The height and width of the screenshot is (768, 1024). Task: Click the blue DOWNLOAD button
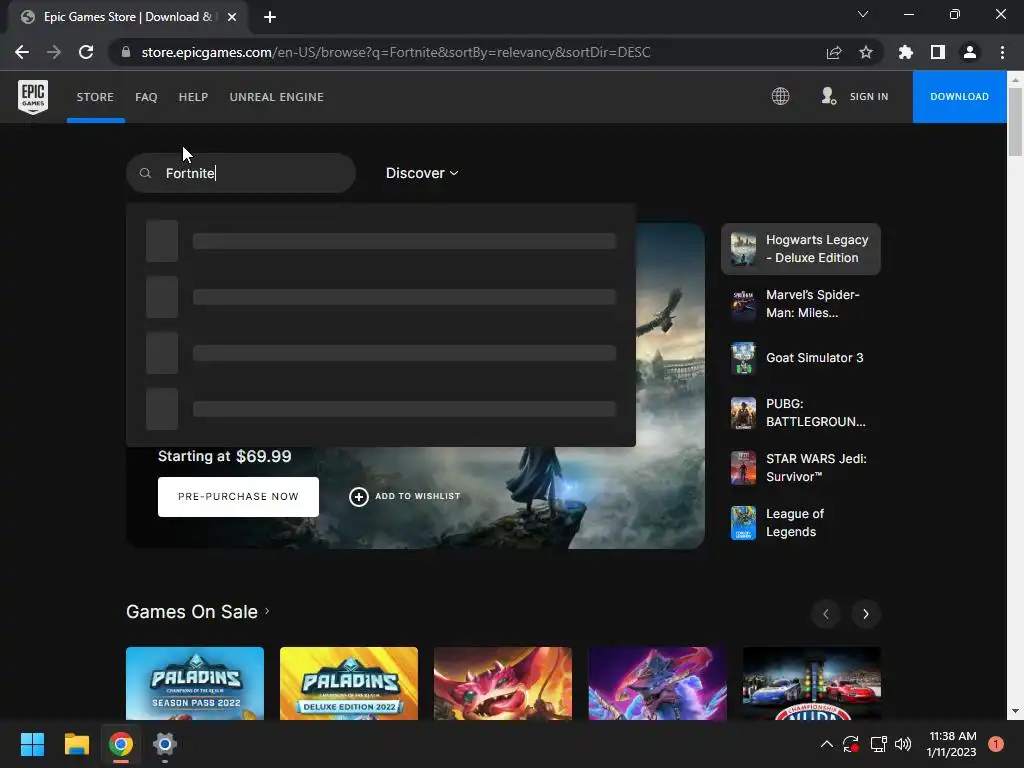(959, 97)
